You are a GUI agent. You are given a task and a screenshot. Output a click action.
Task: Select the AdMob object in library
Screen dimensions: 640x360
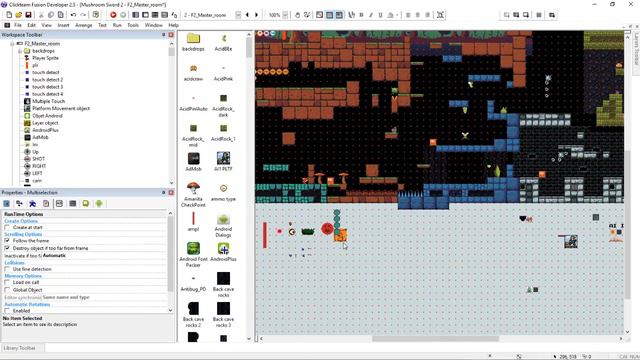(x=193, y=162)
